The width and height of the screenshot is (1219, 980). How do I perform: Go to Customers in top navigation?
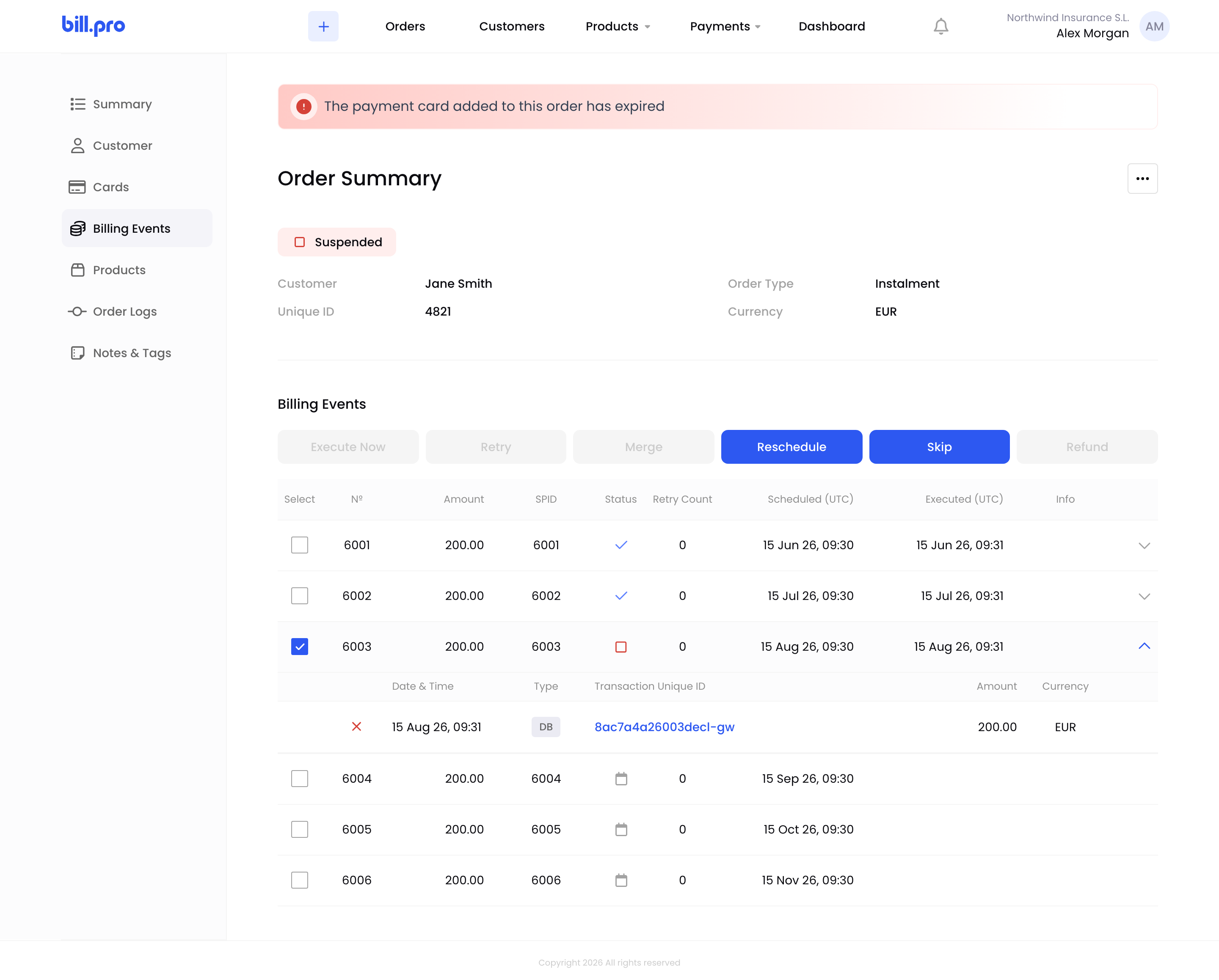pyautogui.click(x=512, y=26)
